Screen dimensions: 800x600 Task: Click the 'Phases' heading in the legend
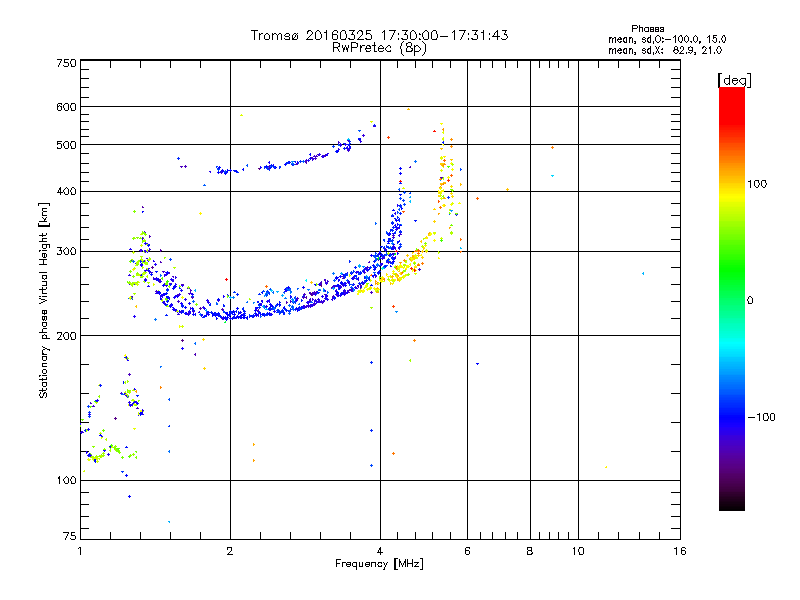tap(647, 29)
